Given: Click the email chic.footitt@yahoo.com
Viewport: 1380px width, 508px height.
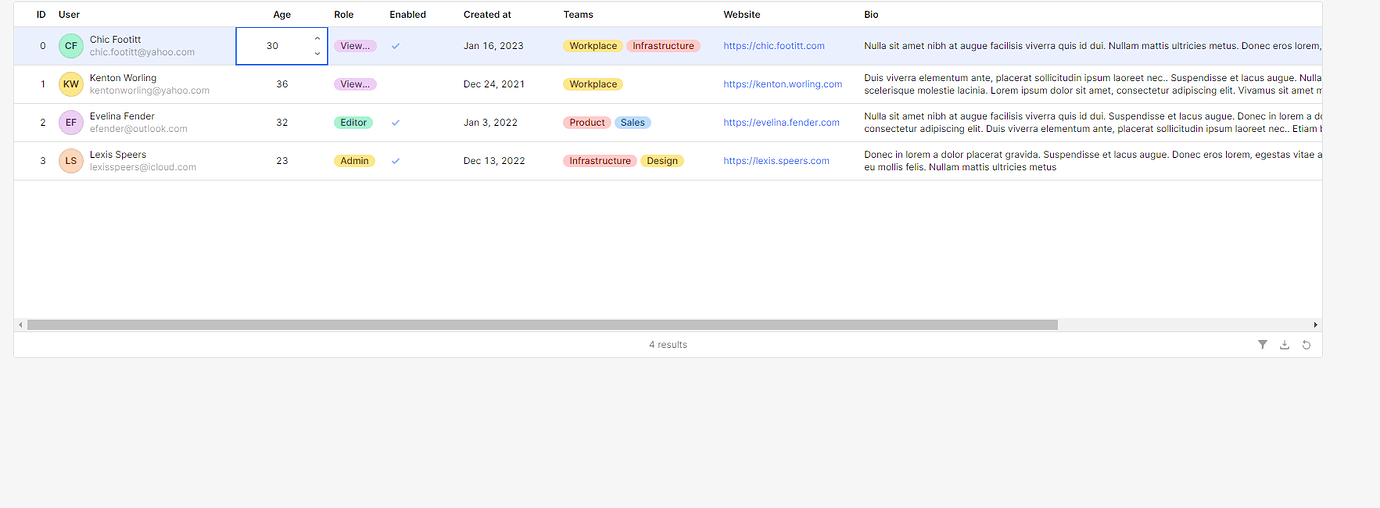Looking at the screenshot, I should pyautogui.click(x=142, y=52).
